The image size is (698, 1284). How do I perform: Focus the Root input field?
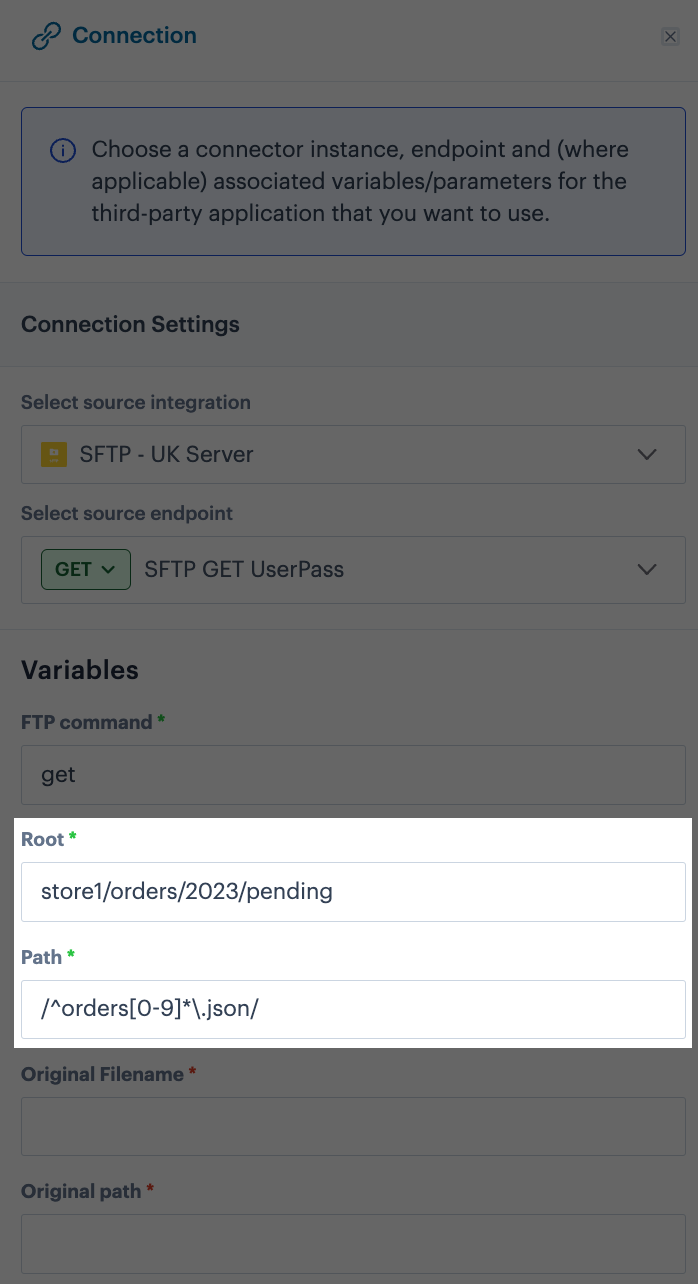coord(353,892)
